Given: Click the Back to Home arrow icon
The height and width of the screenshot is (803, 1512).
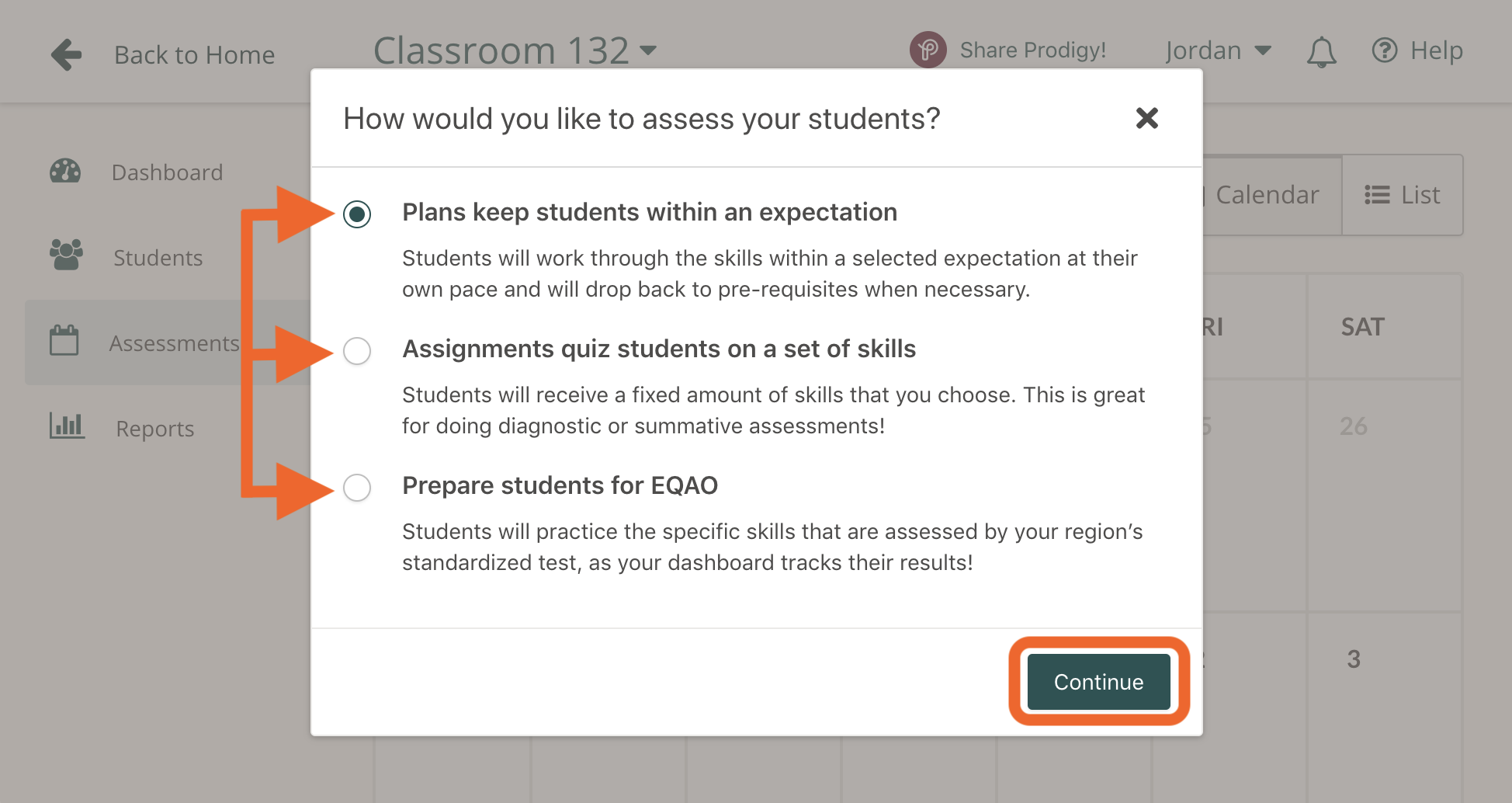Looking at the screenshot, I should [x=67, y=54].
